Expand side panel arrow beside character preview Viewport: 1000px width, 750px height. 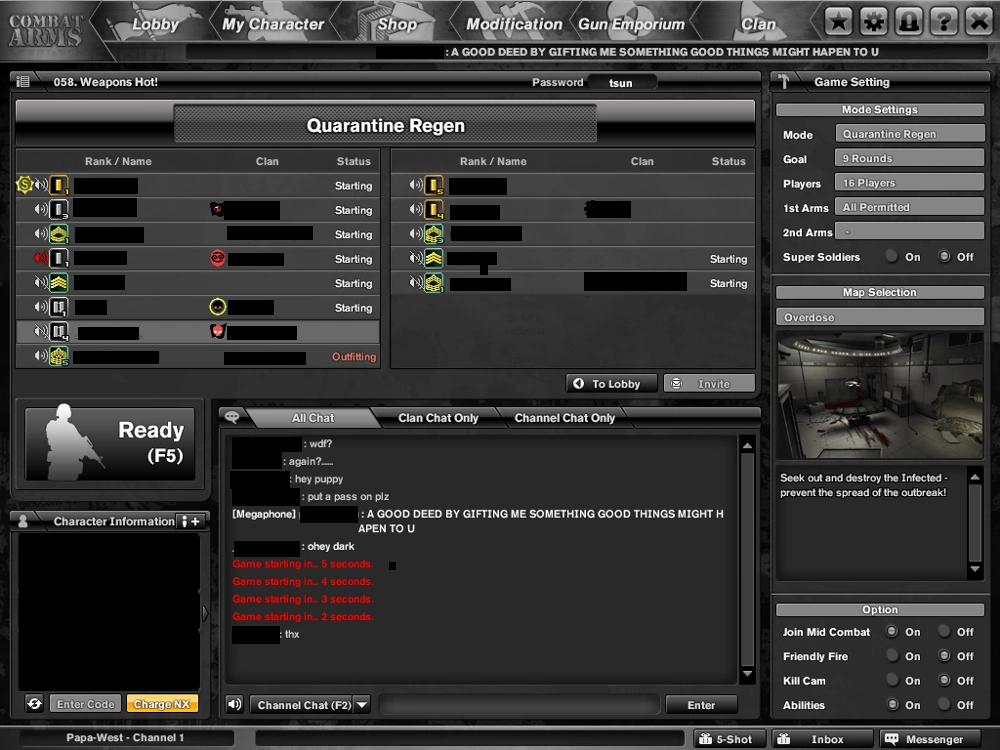pos(205,614)
